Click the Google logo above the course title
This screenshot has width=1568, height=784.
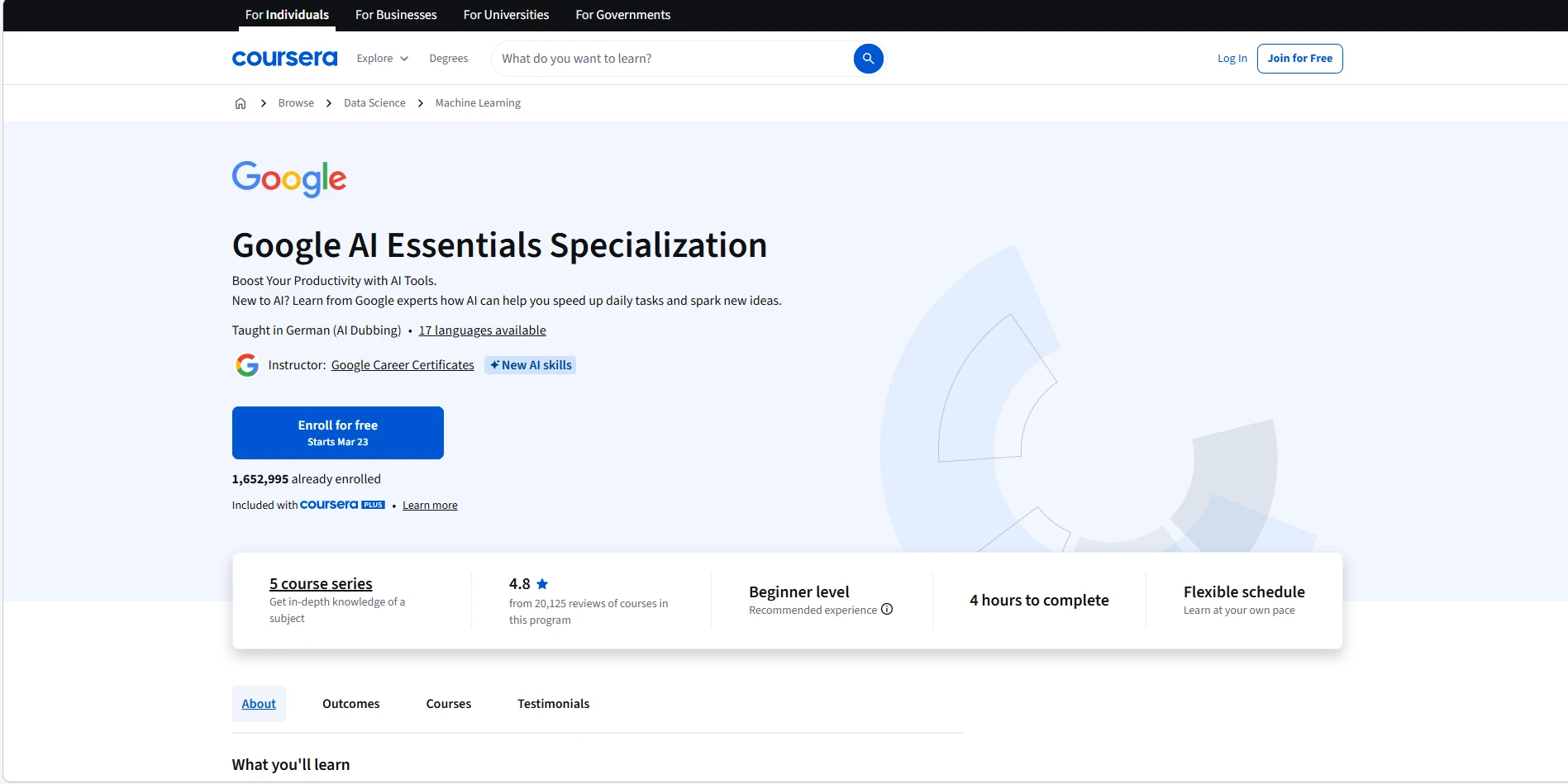click(x=288, y=179)
